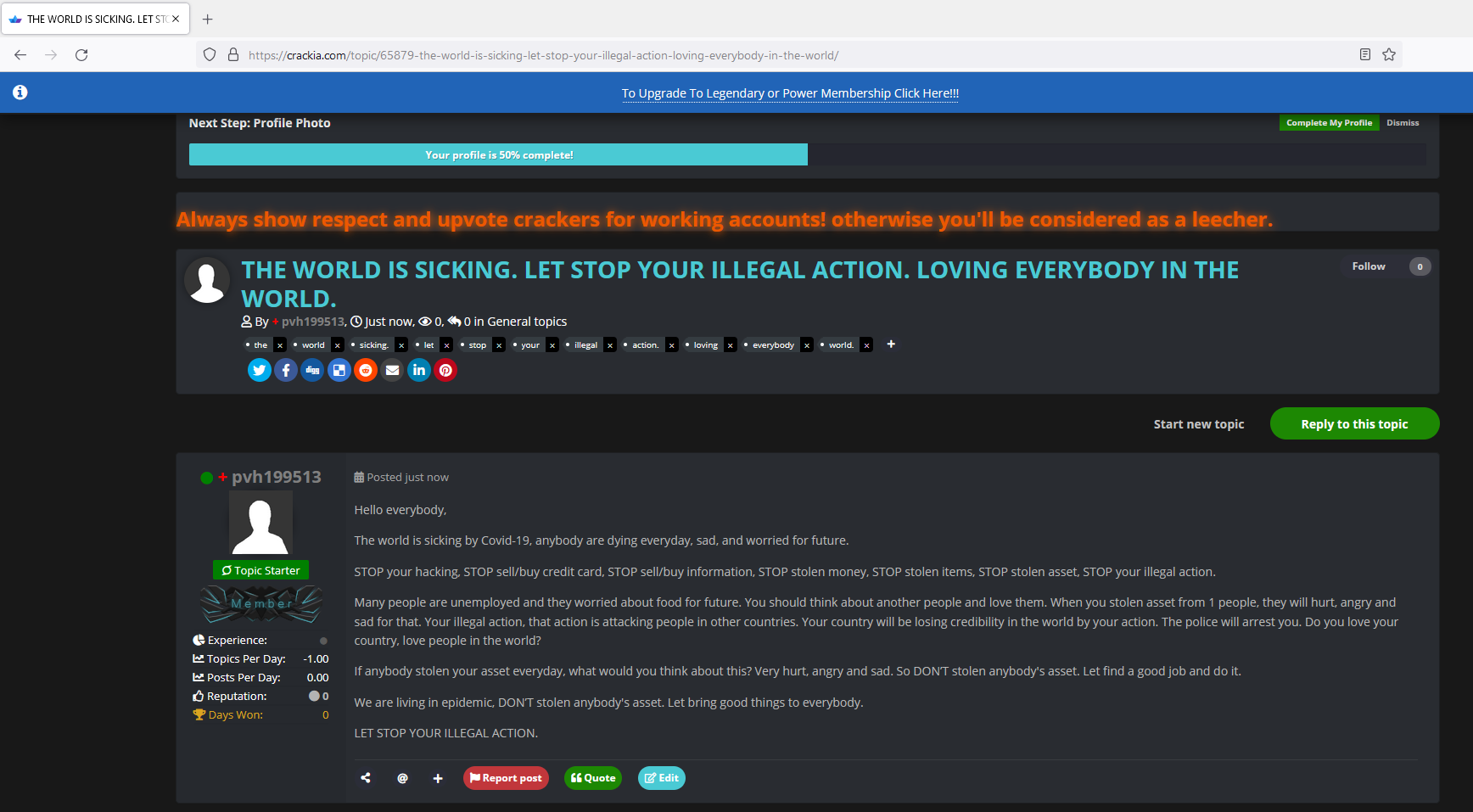The image size is (1473, 812).
Task: Remove the 'world.' tag
Action: (x=866, y=345)
